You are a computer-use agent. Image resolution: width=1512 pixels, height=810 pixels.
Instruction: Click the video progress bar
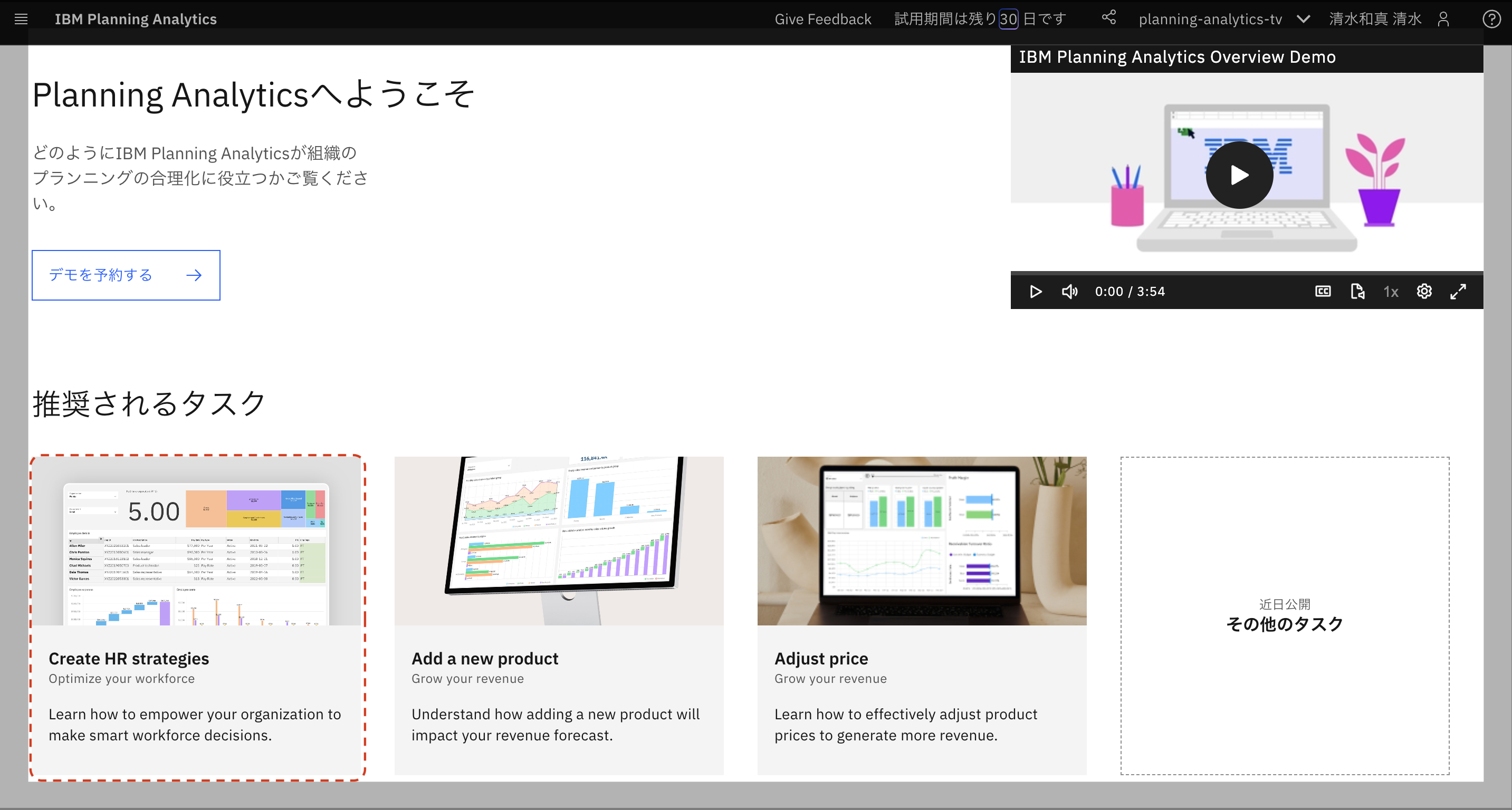pyautogui.click(x=1247, y=273)
